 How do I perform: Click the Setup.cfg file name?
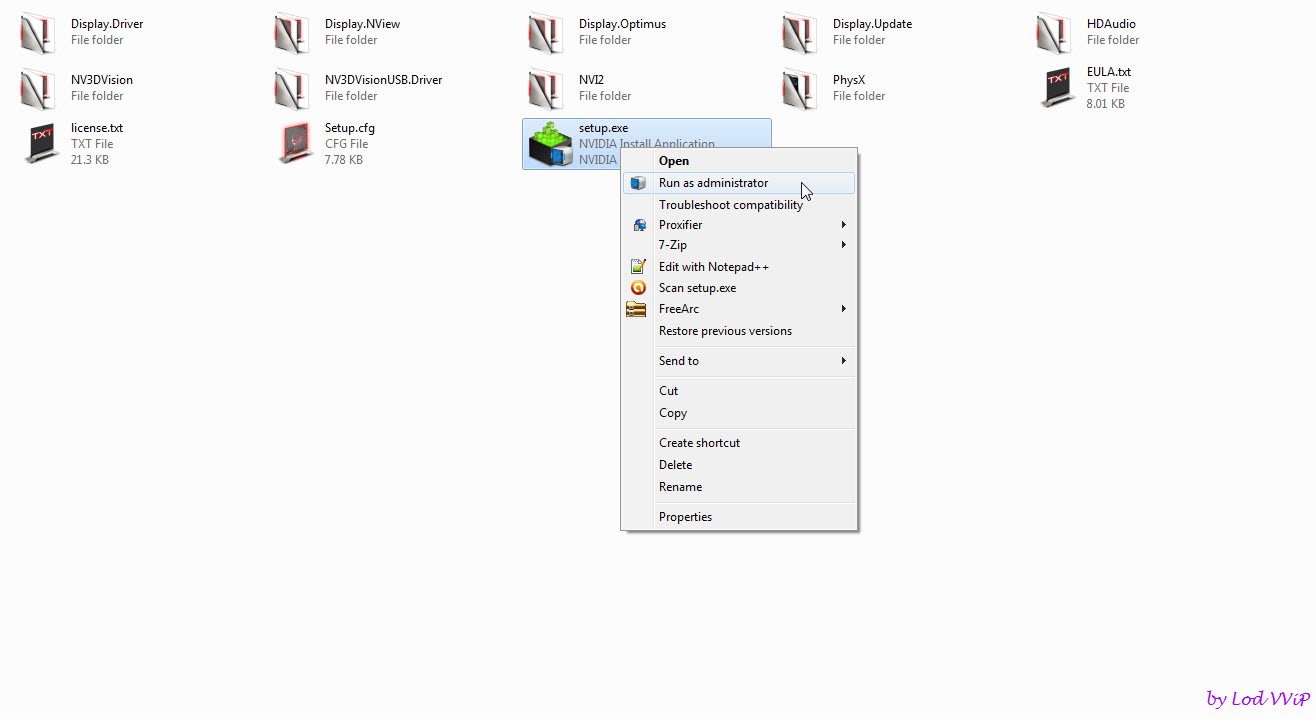[x=350, y=128]
